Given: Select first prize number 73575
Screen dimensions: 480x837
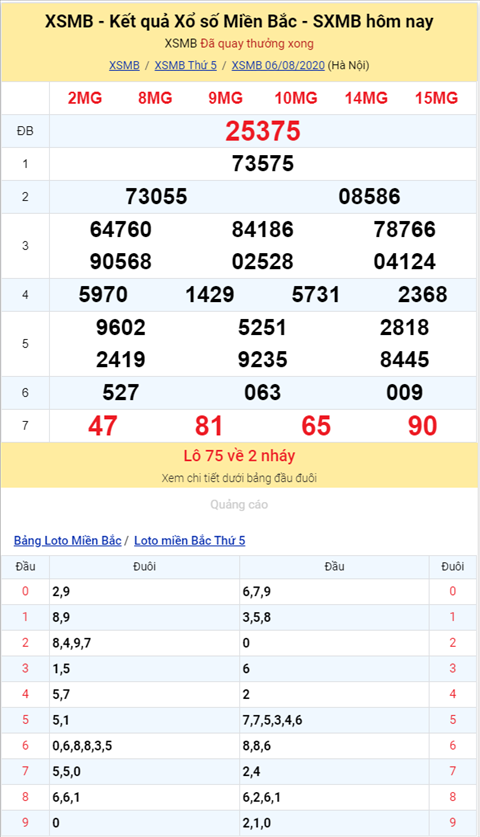Looking at the screenshot, I should point(263,164).
